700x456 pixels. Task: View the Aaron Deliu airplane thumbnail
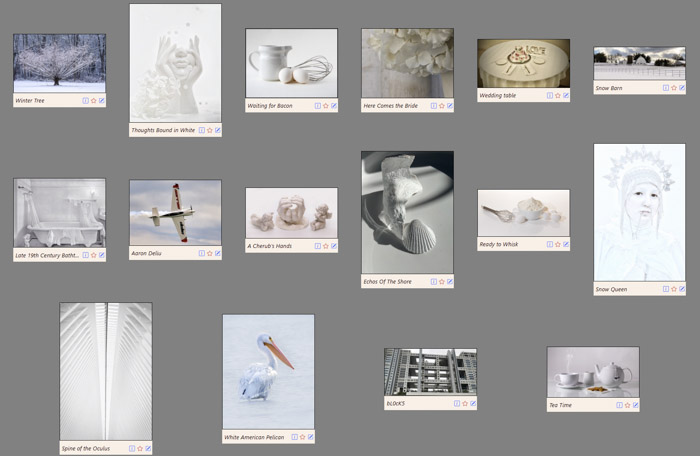(x=175, y=213)
